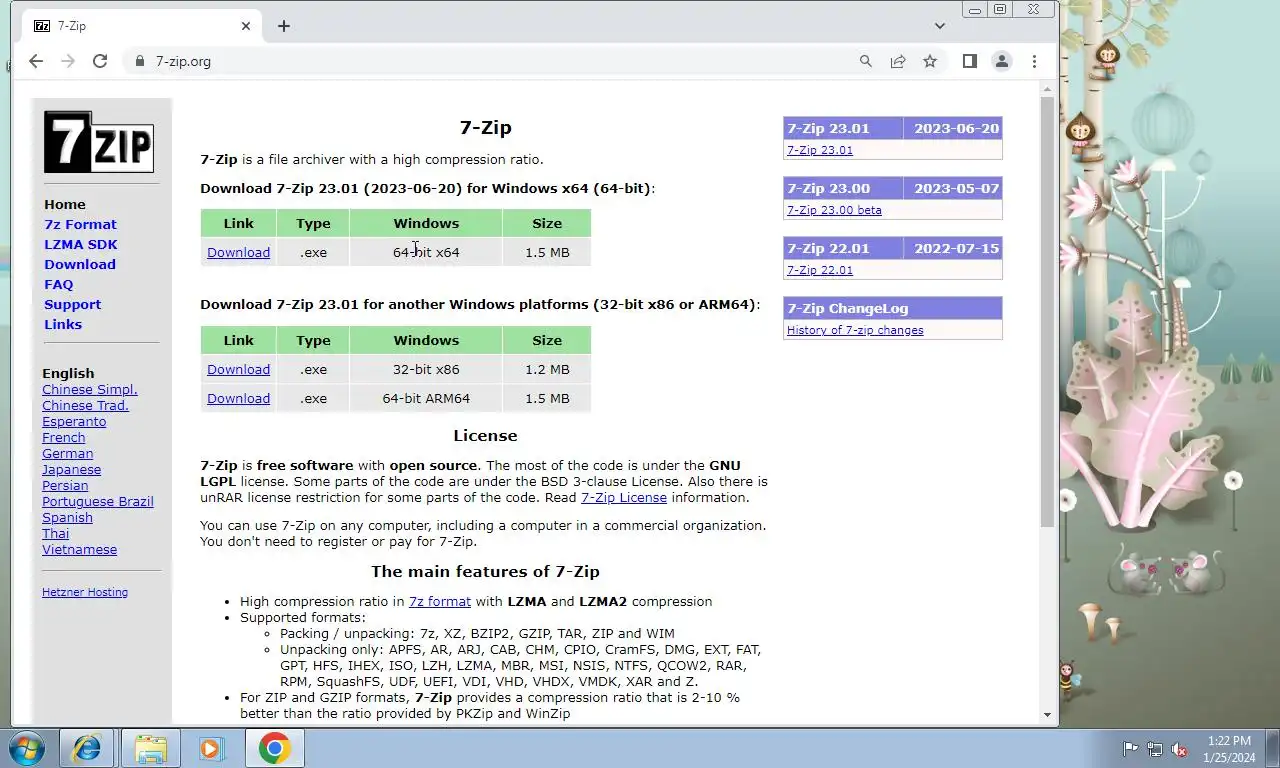Switch language to Chinese Simpl.

pos(90,389)
